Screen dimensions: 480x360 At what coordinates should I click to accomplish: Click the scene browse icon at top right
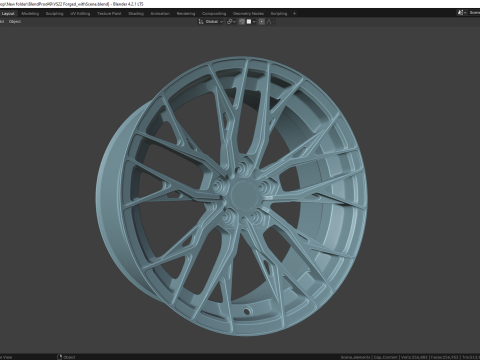coord(462,13)
